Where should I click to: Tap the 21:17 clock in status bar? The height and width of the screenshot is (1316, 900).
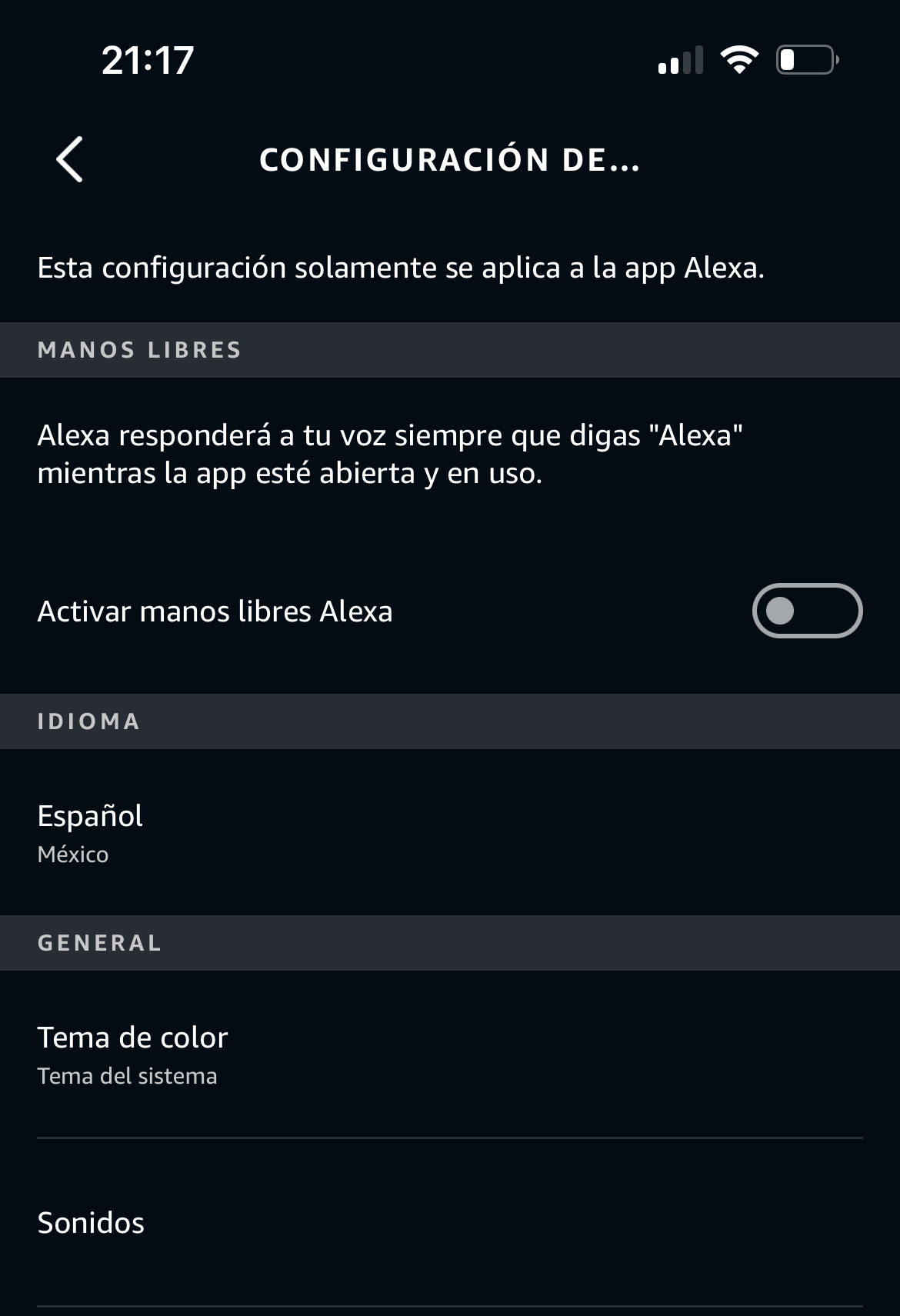[x=148, y=60]
